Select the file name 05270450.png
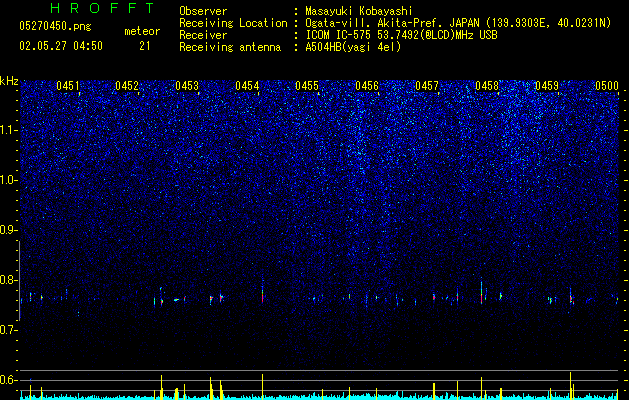The image size is (629, 400). [55, 26]
